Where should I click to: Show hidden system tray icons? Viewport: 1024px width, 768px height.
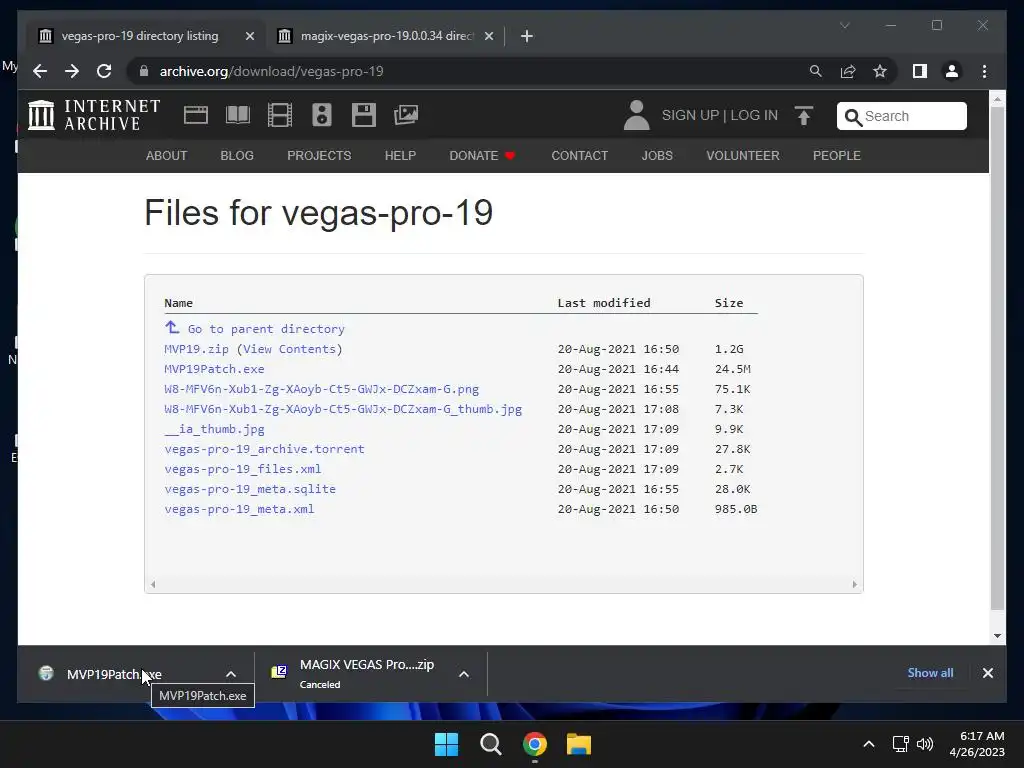[x=869, y=744]
